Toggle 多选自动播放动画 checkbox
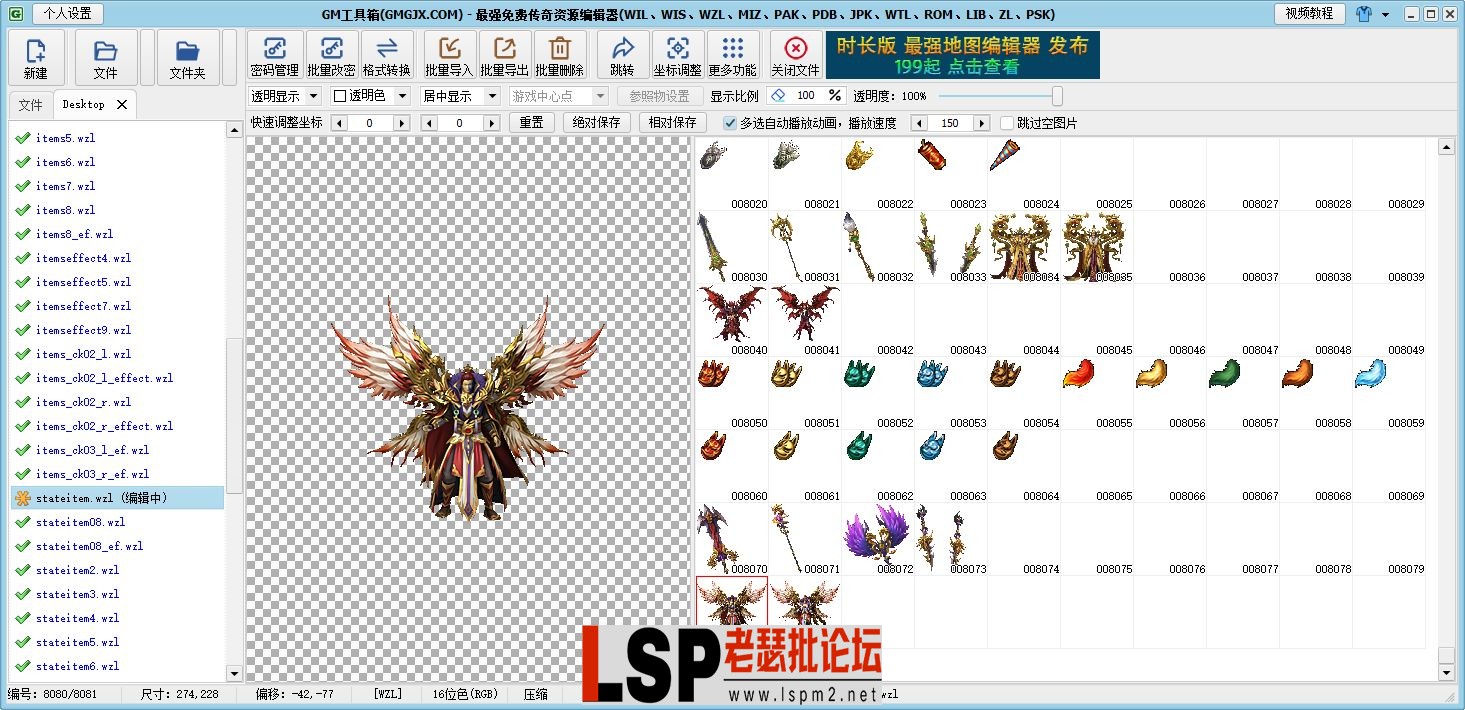This screenshot has height=710, width=1465. point(730,123)
